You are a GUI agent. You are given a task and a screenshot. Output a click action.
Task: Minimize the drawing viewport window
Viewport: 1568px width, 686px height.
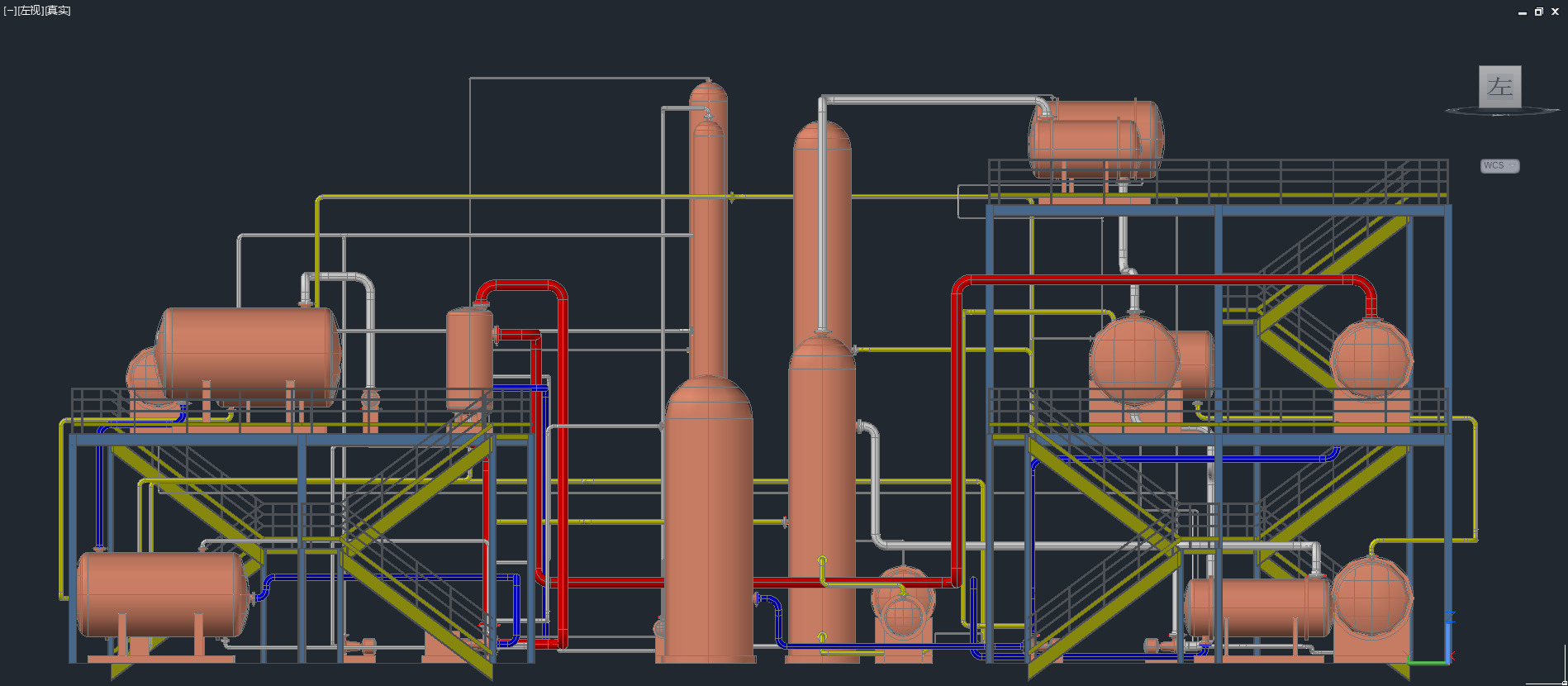click(1522, 12)
